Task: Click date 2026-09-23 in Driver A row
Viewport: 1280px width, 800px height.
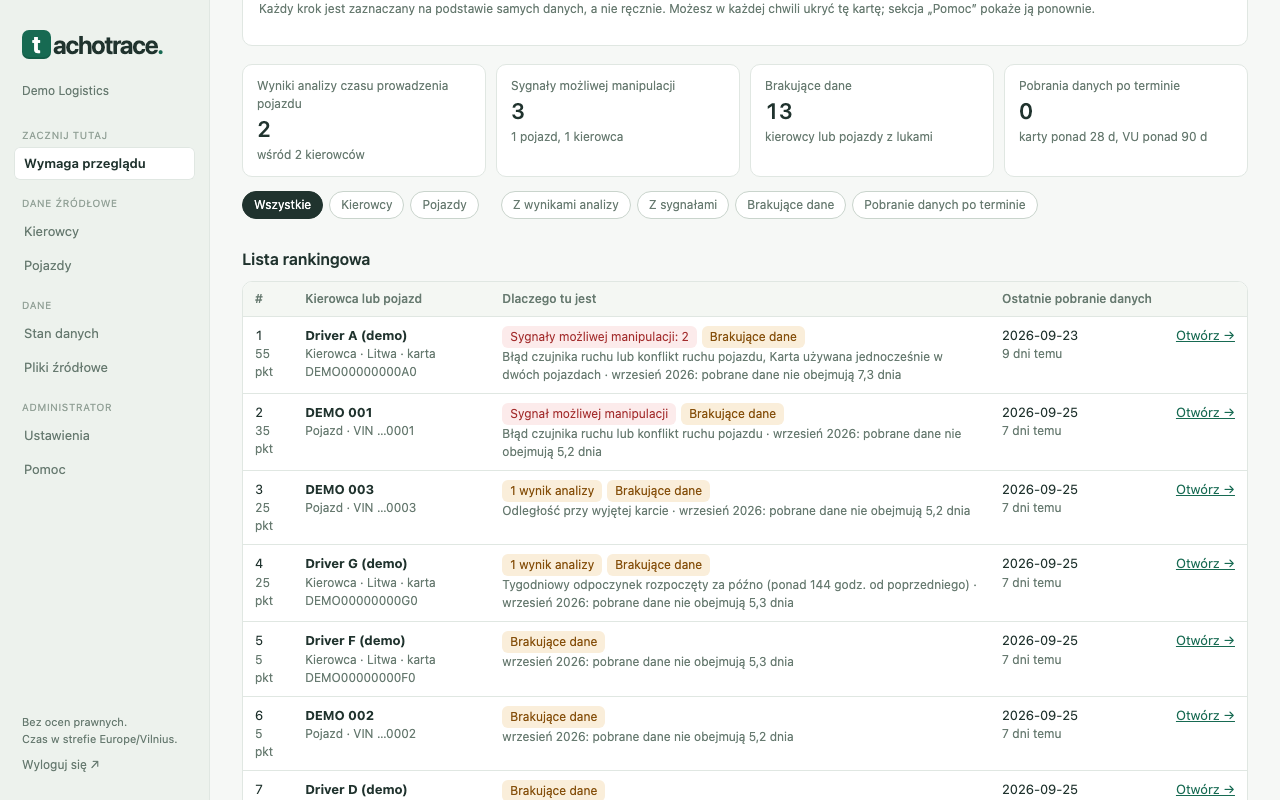Action: (x=1040, y=336)
